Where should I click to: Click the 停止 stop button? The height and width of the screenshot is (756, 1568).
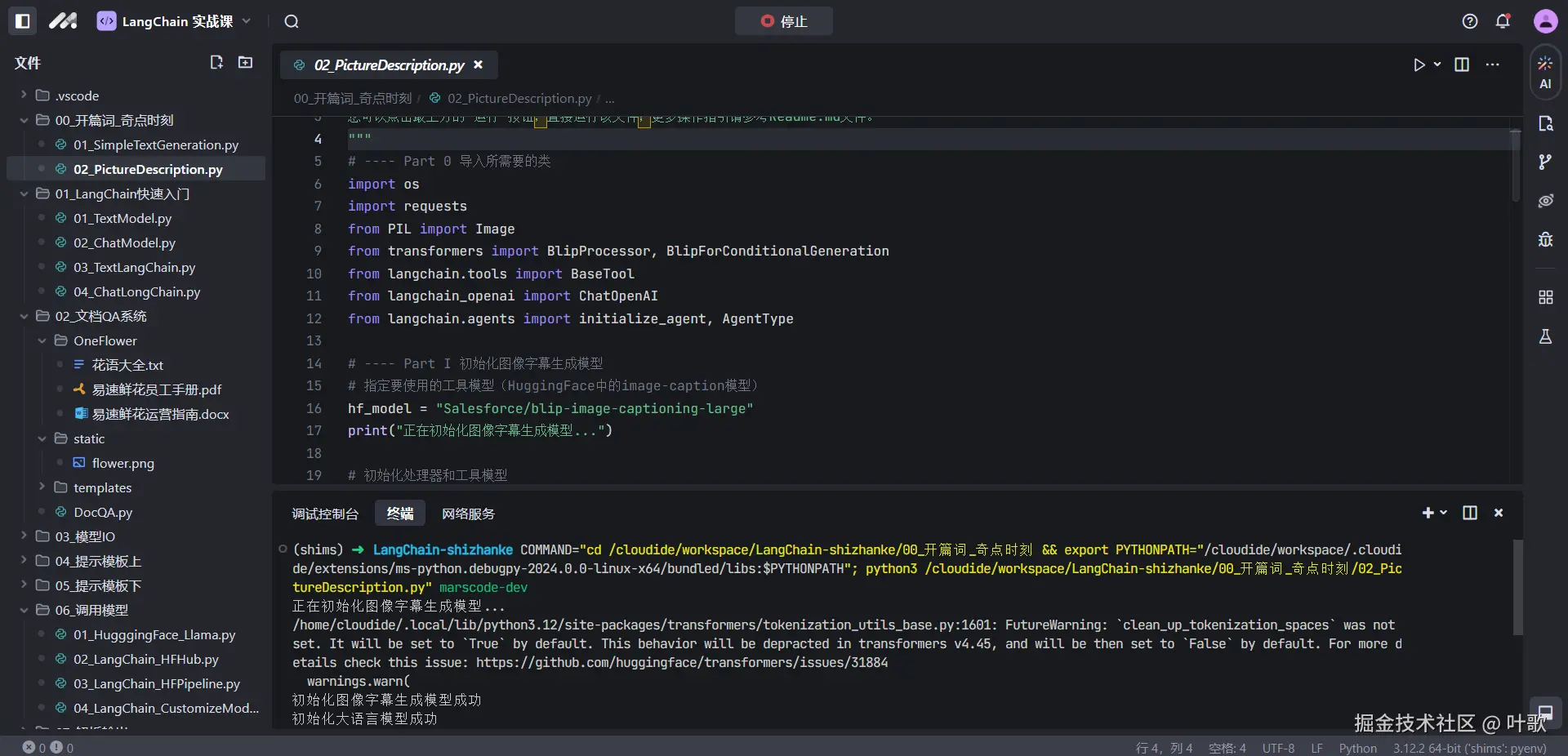784,21
